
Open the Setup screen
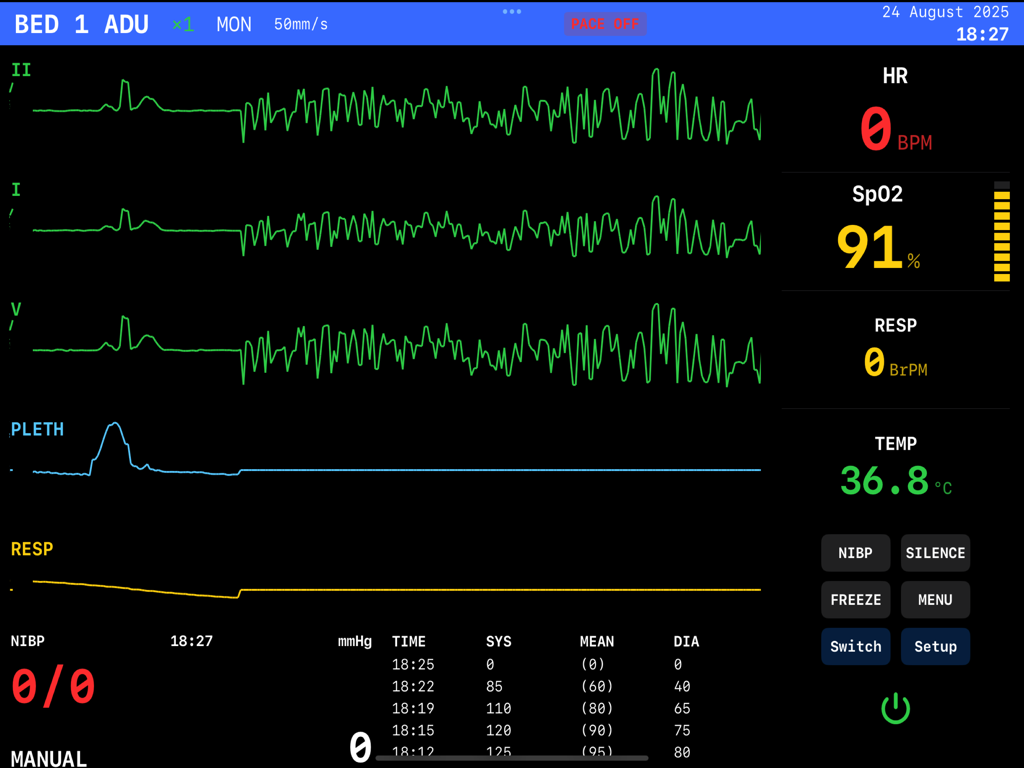tap(935, 646)
